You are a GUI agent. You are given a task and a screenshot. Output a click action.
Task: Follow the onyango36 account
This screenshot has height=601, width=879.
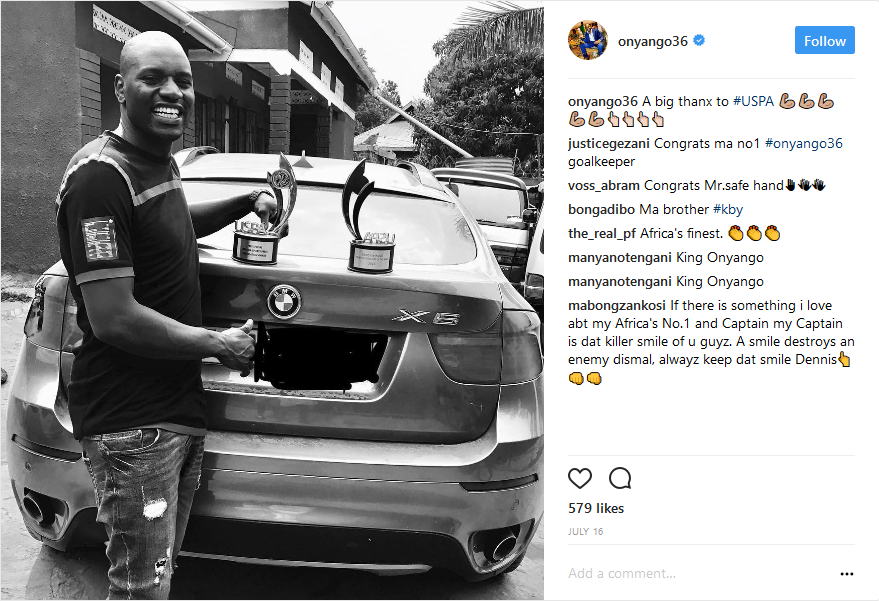[825, 40]
